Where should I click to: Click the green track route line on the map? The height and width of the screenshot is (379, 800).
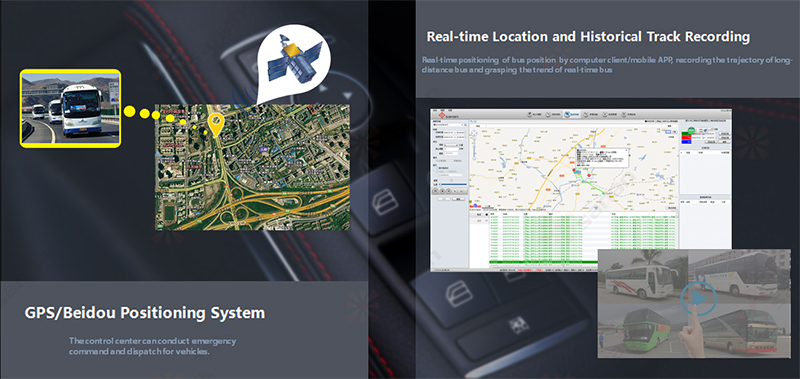click(x=592, y=185)
